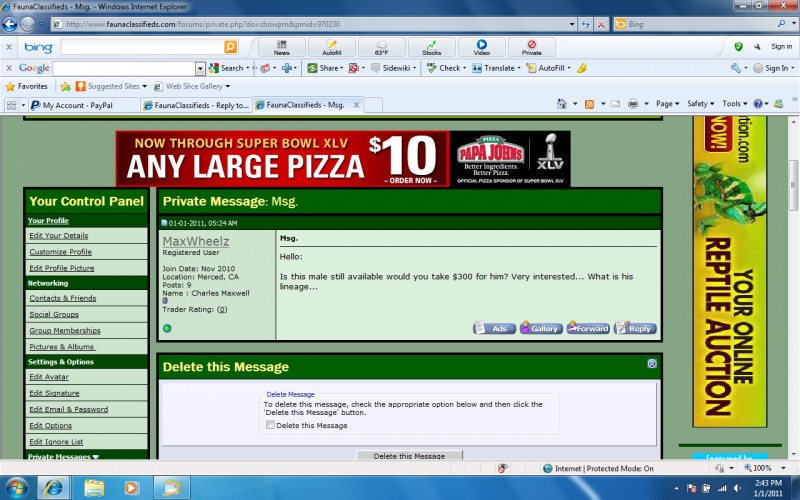Click in the Bing toolbar search field

pyautogui.click(x=142, y=47)
